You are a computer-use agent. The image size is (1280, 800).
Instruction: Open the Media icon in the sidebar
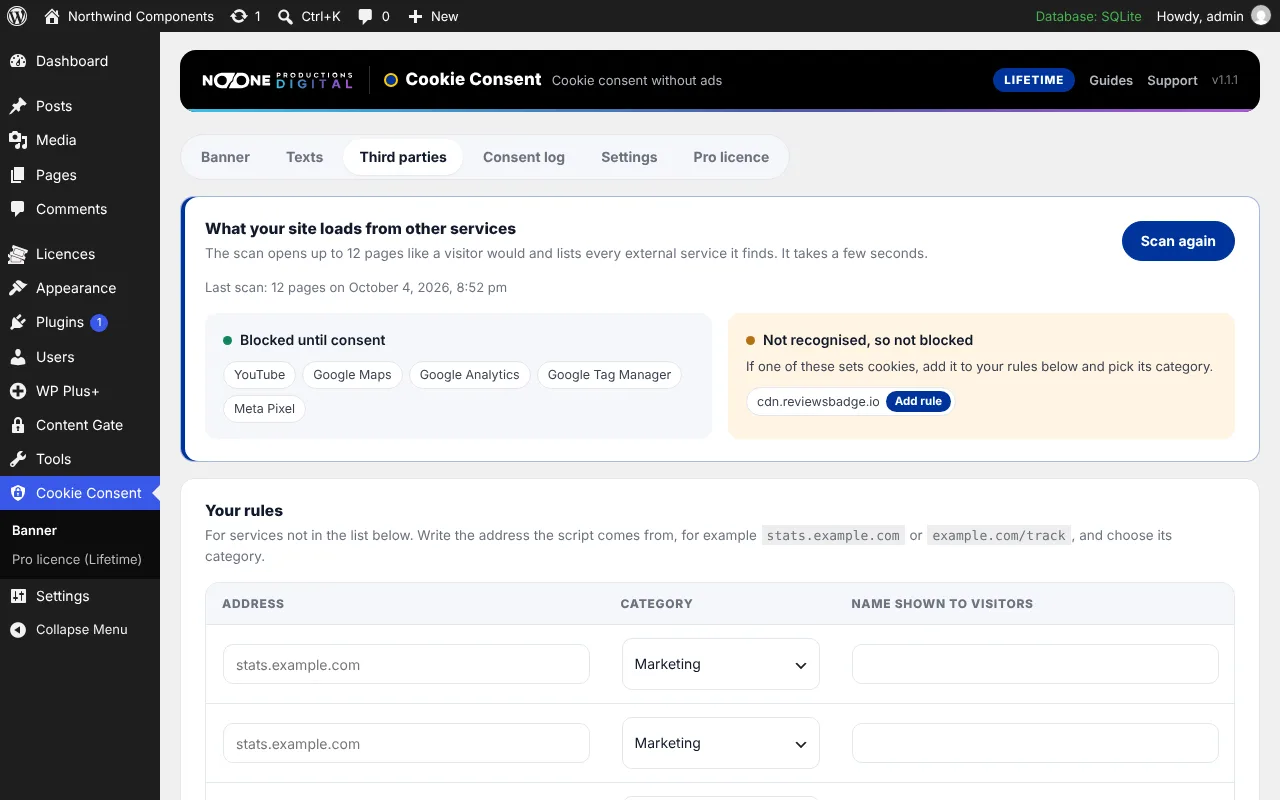(18, 140)
